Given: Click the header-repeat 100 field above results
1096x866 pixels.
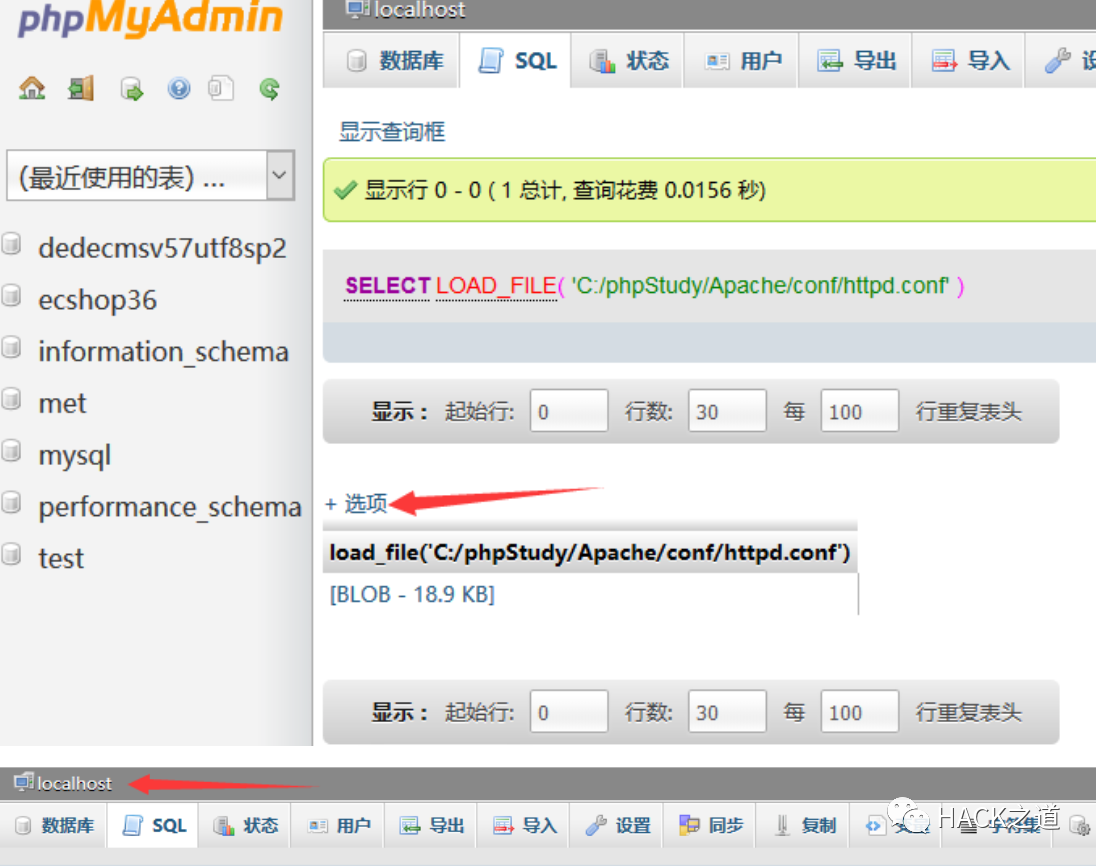Looking at the screenshot, I should point(859,411).
